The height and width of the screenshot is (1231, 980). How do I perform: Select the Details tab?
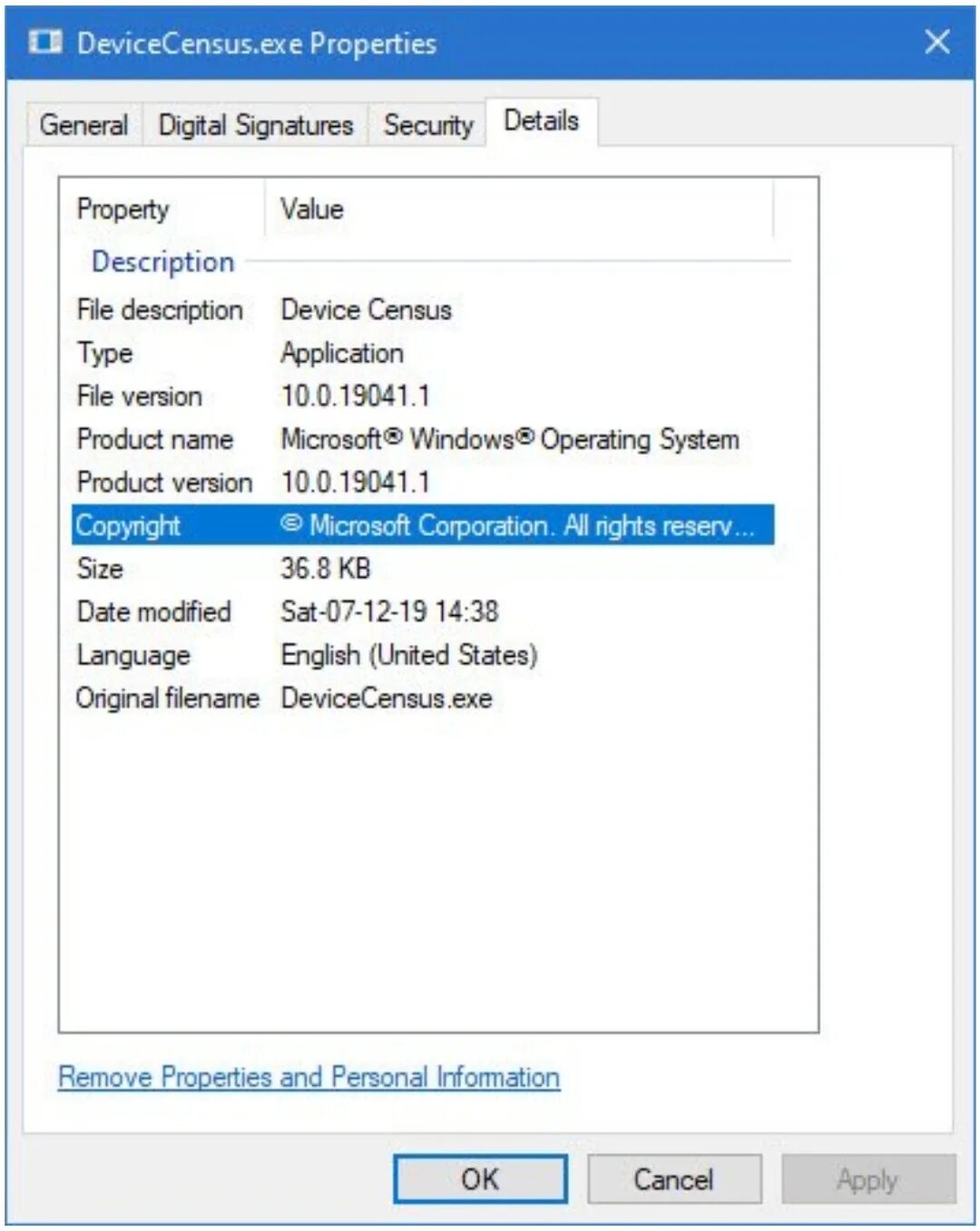pos(542,121)
